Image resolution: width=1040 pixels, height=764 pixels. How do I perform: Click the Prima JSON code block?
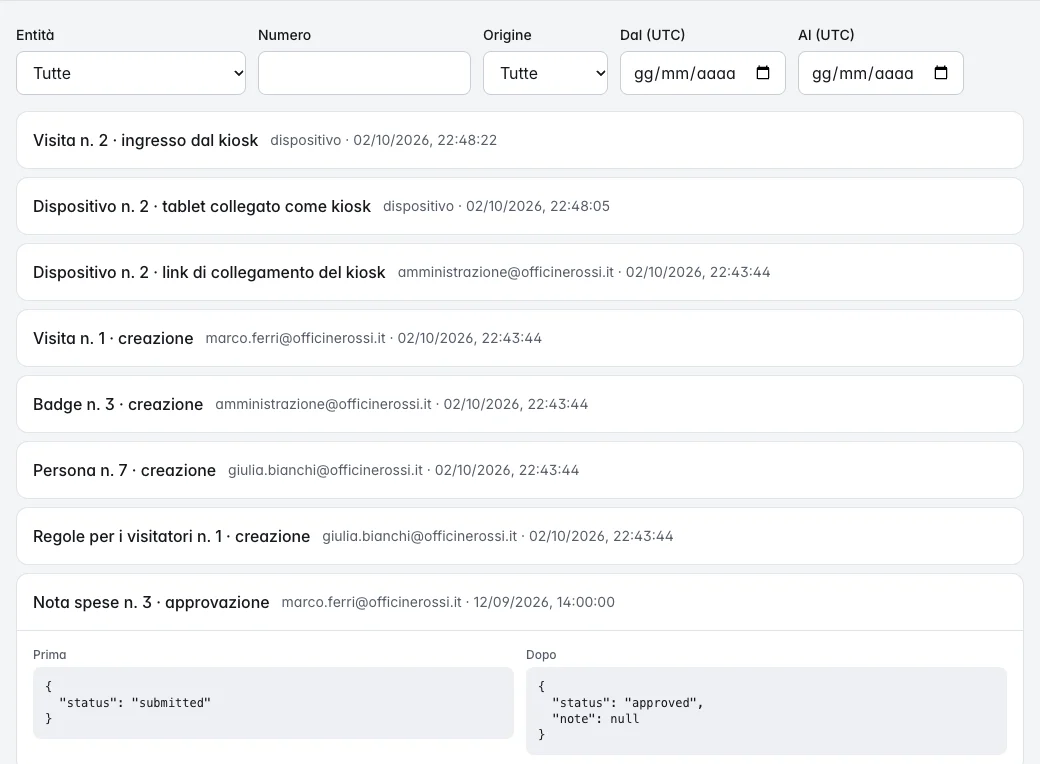(x=273, y=703)
